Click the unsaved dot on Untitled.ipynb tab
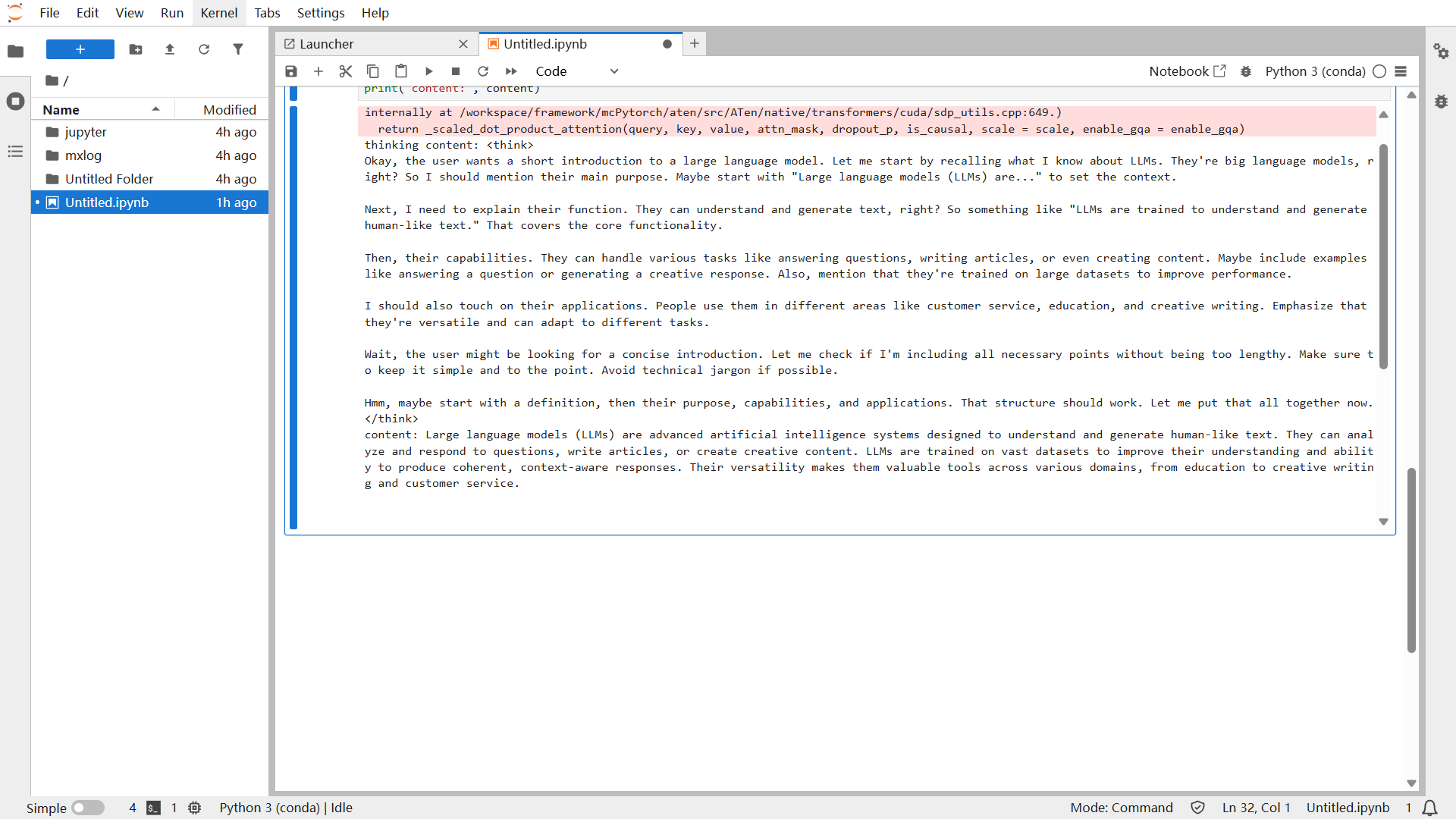 [667, 44]
